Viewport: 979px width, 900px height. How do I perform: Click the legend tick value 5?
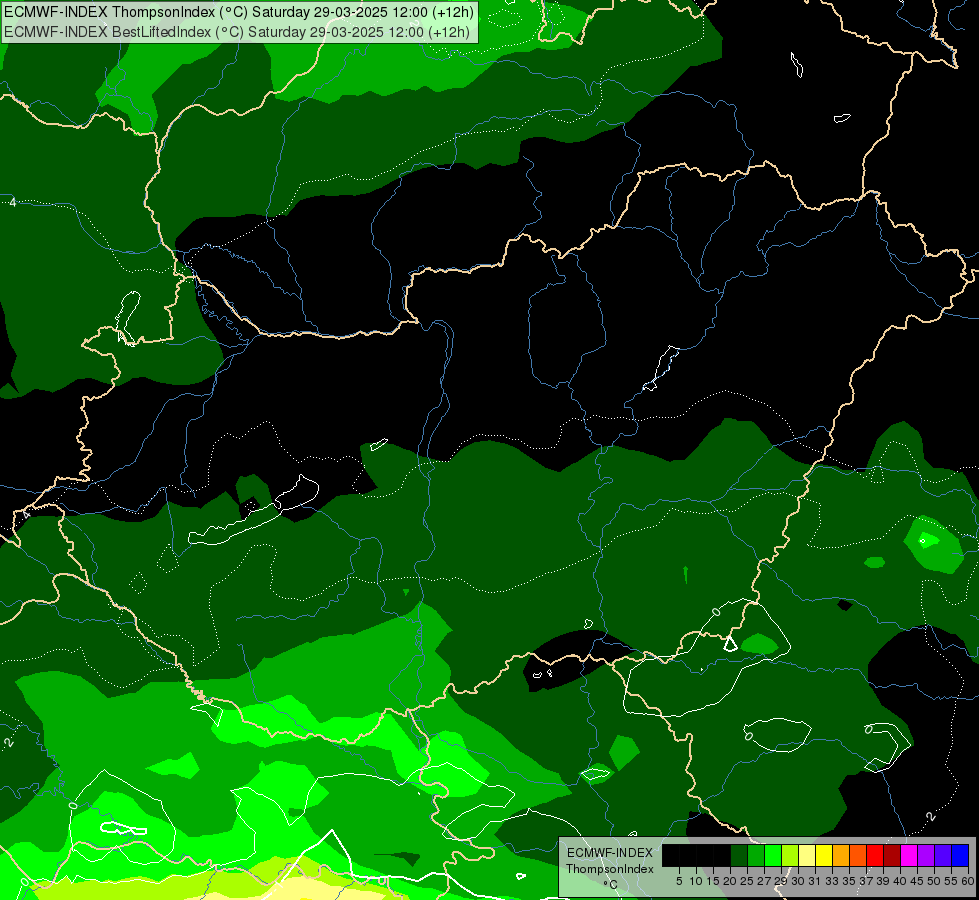679,881
